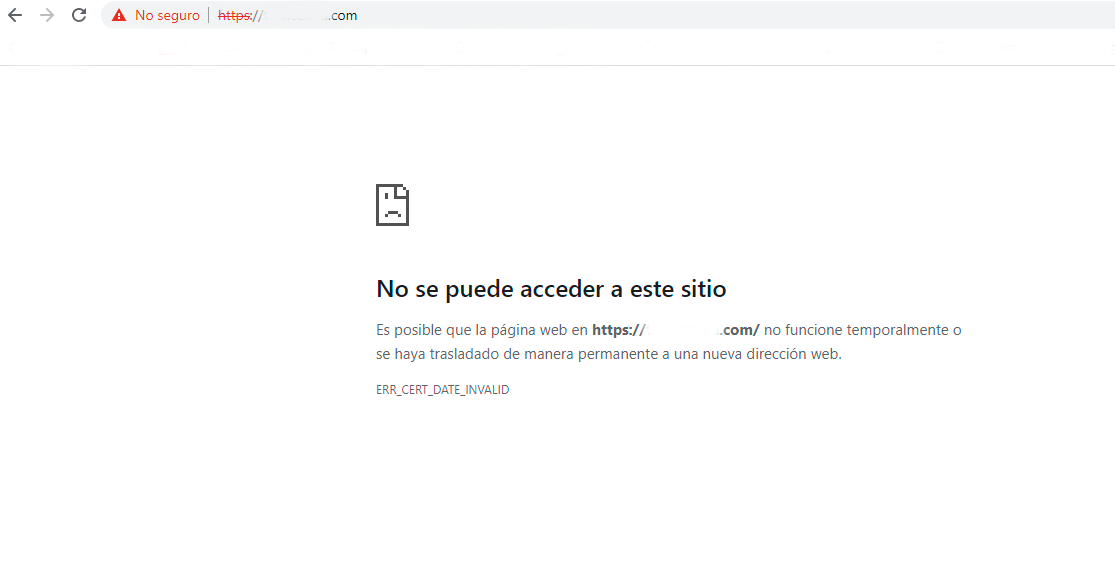Click the refresh icon next to forward arrow
The height and width of the screenshot is (580, 1115).
78,15
